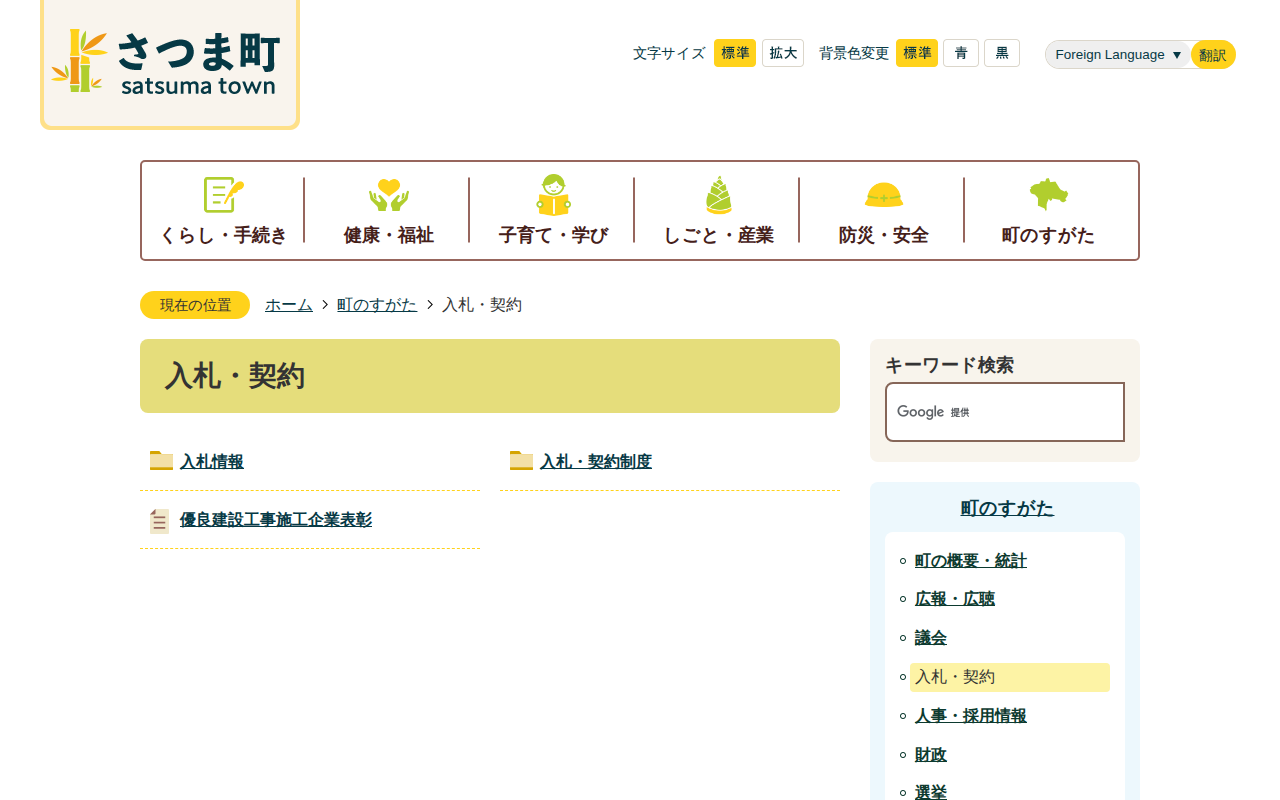This screenshot has width=1280, height=800.
Task: Open the 町のすがた sidebar heading link
Action: click(1007, 508)
